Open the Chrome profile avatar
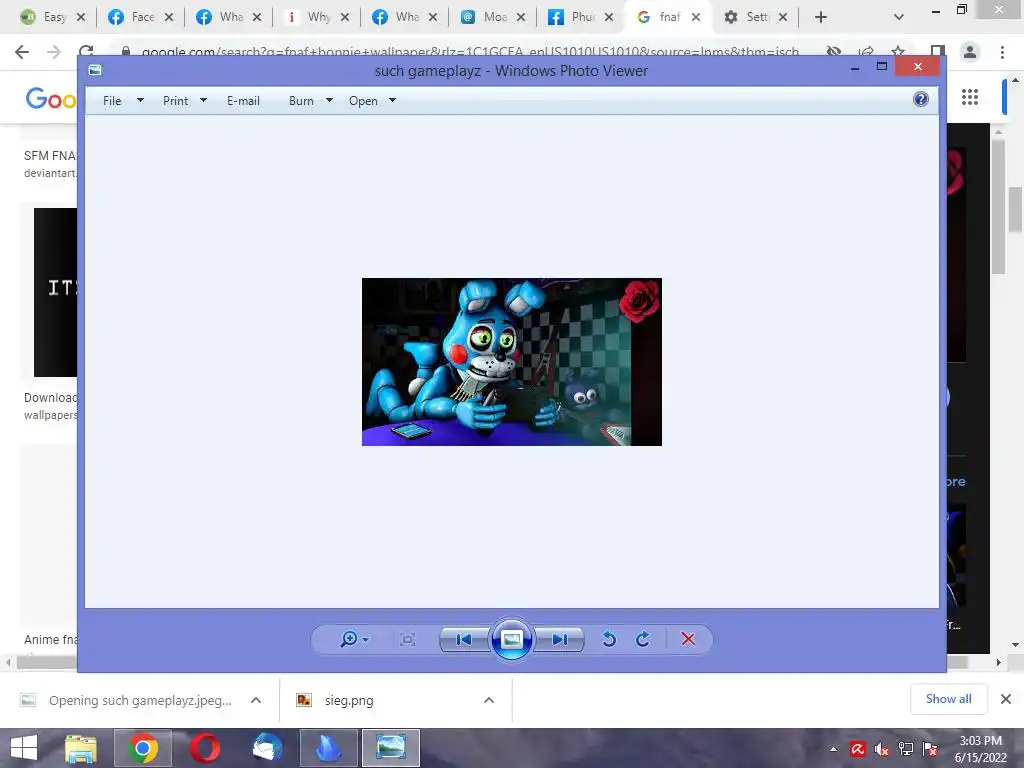 pos(970,52)
